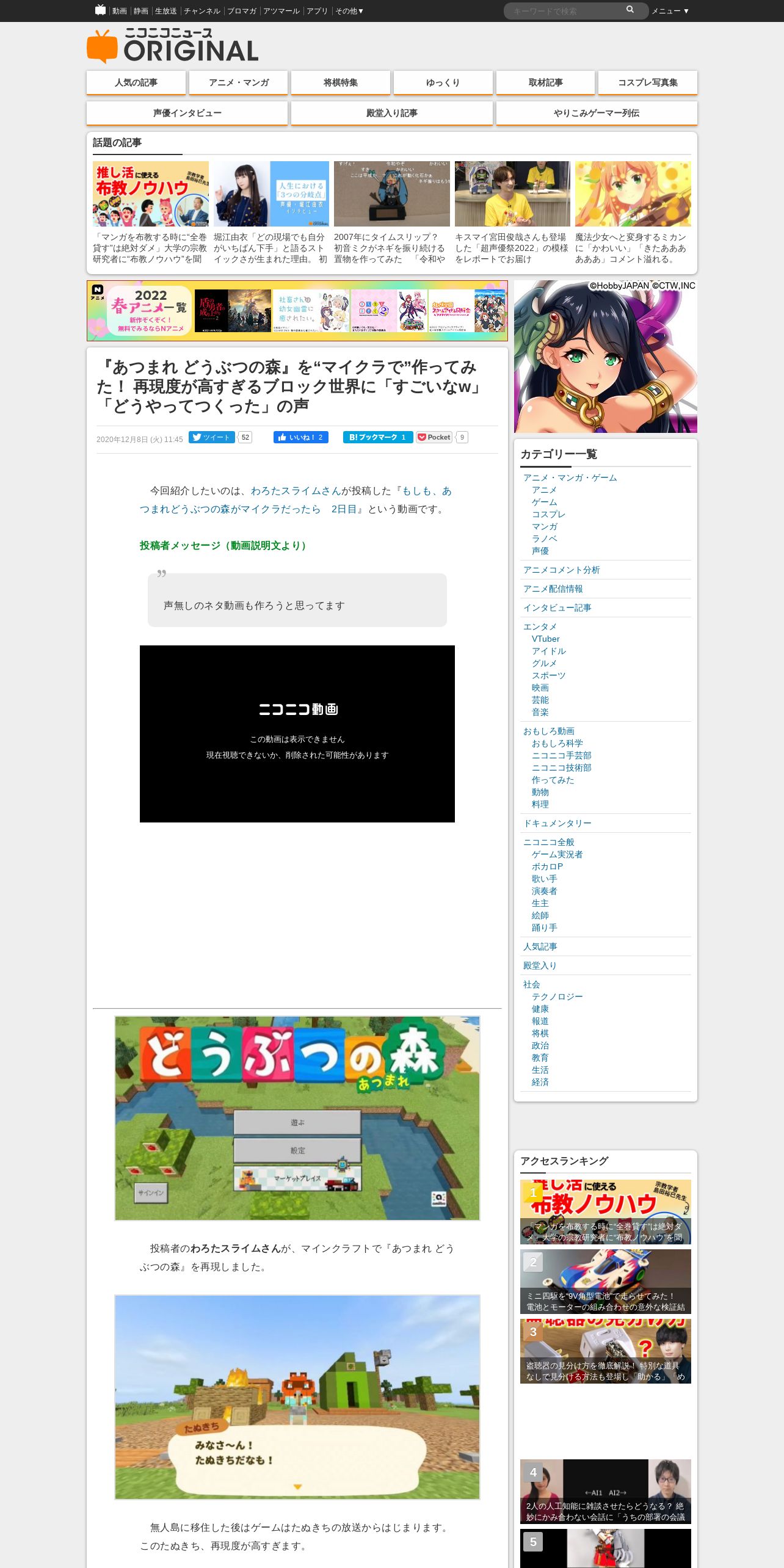Open the 堀江由衣 interview thumbnail
The image size is (784, 1568).
point(271,194)
